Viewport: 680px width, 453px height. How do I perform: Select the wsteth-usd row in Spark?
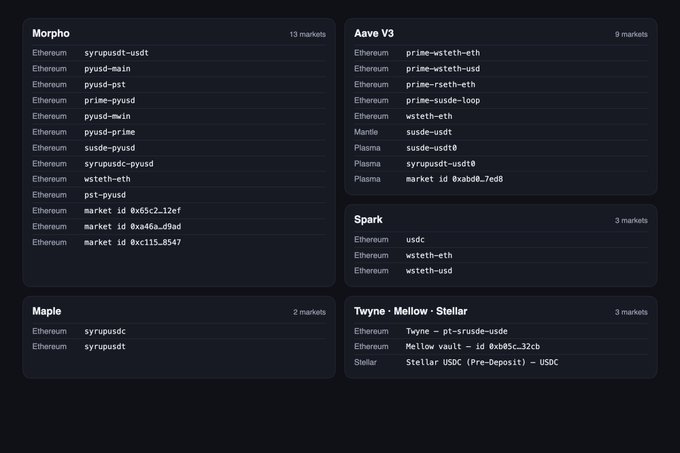click(501, 270)
